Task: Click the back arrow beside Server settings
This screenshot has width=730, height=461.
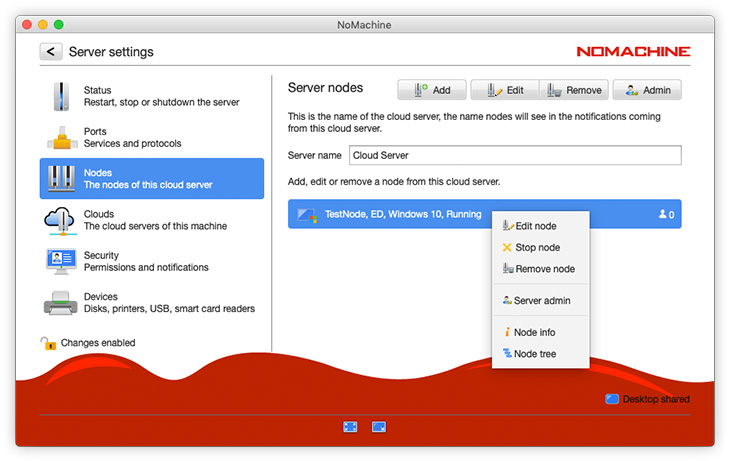Action: (51, 52)
